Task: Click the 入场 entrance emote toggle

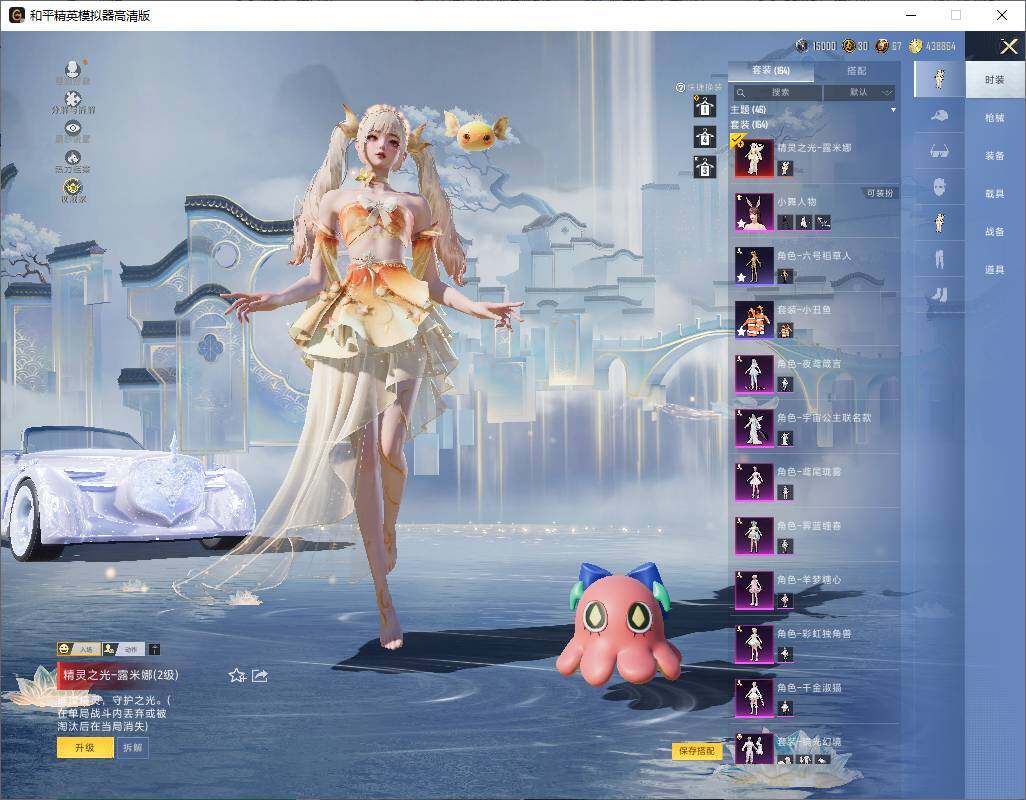Action: coord(78,649)
